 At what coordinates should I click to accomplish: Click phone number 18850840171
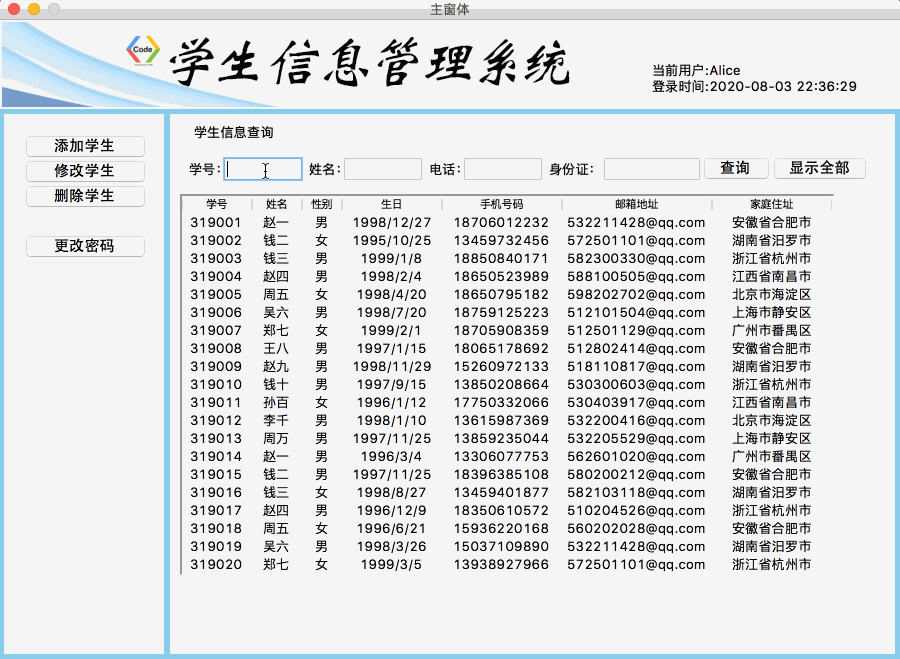502,259
